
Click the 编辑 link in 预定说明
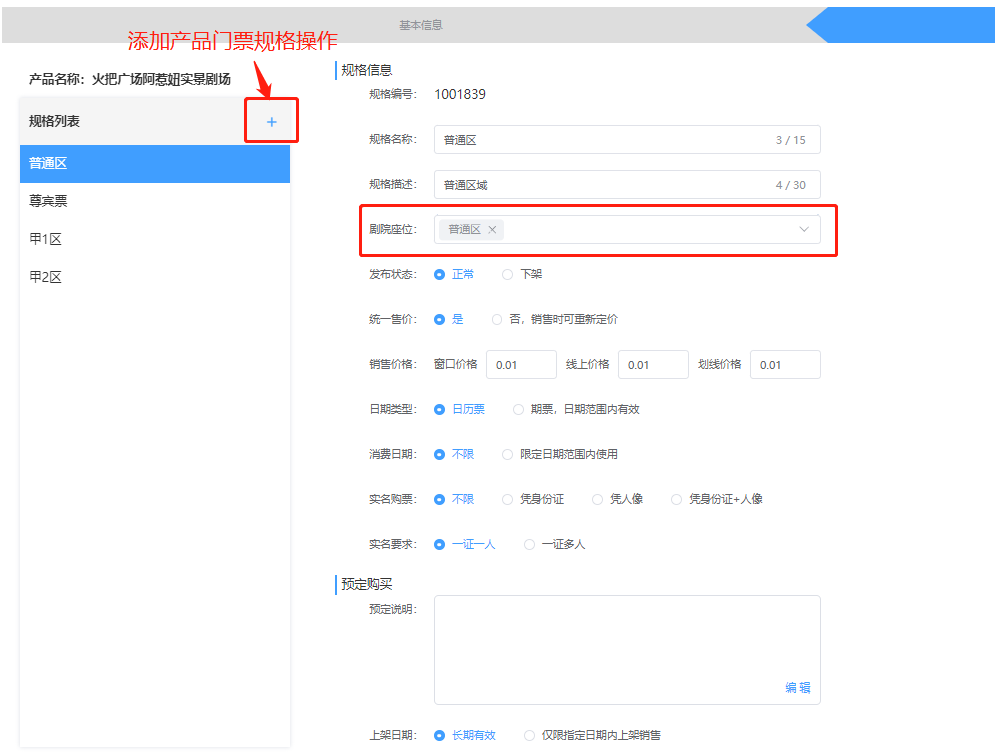(797, 688)
